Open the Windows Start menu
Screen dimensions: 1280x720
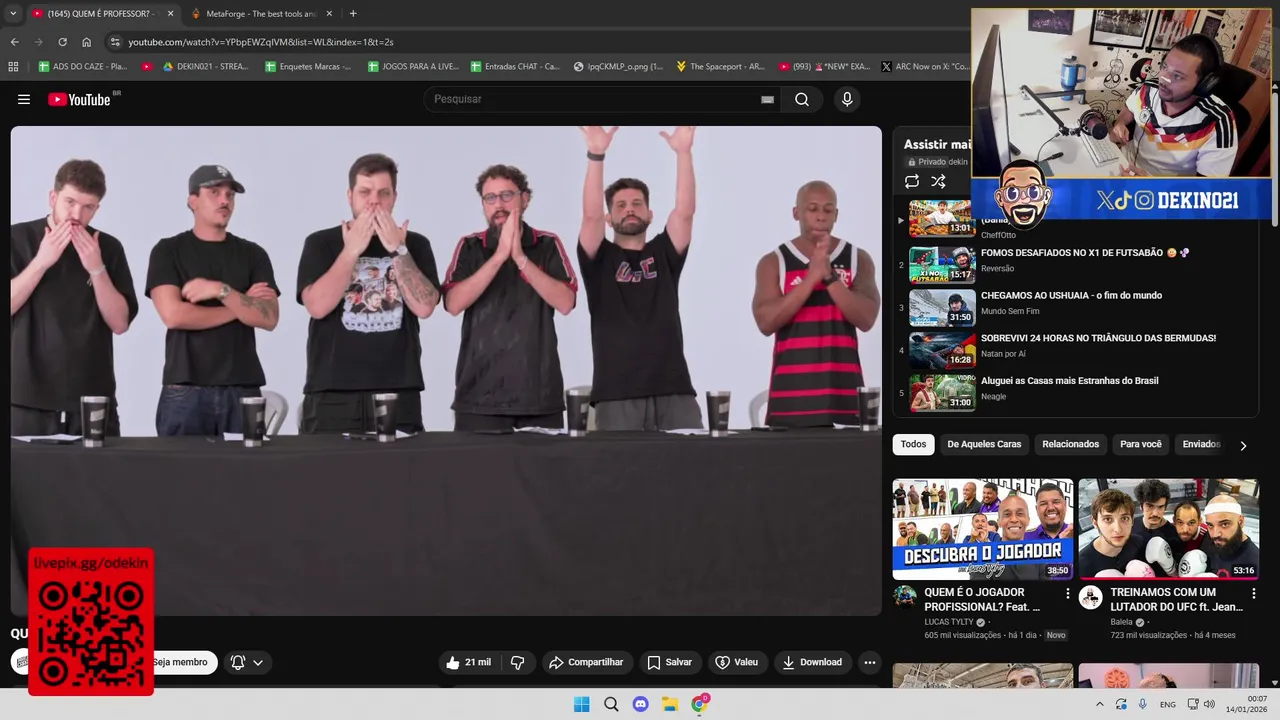(x=581, y=704)
